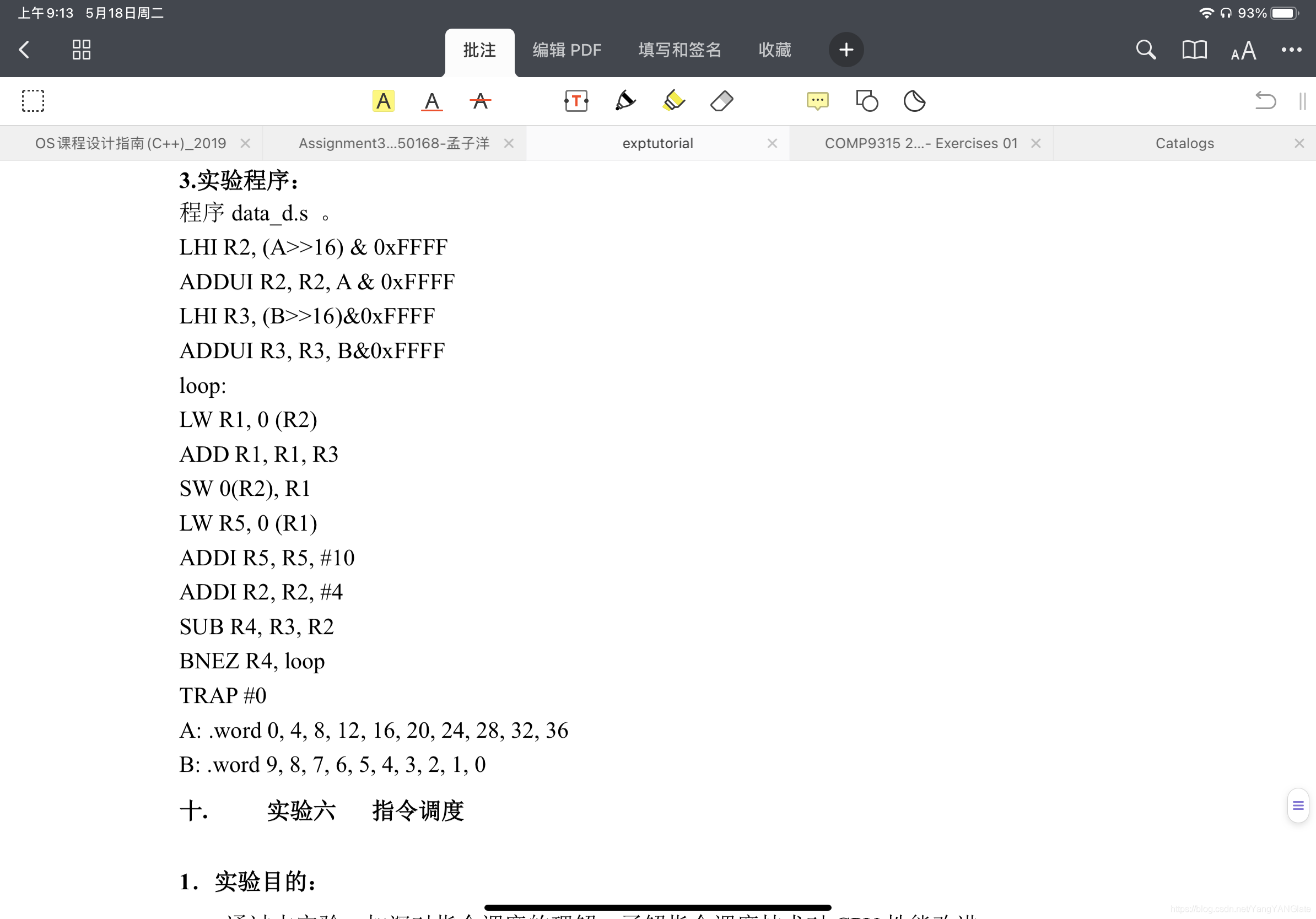Add new tool with plus button
Viewport: 1316px width, 919px height.
pos(846,50)
